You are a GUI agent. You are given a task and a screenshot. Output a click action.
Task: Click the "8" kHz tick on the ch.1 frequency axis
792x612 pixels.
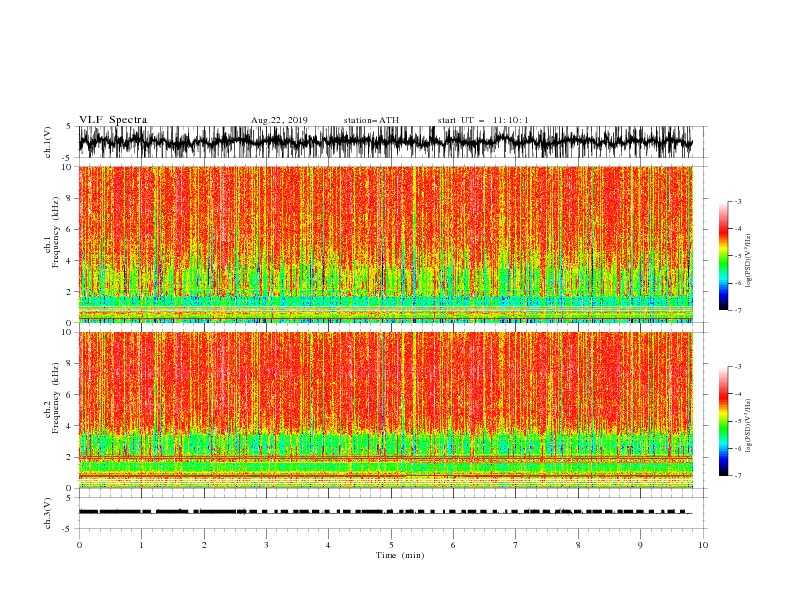(x=71, y=198)
